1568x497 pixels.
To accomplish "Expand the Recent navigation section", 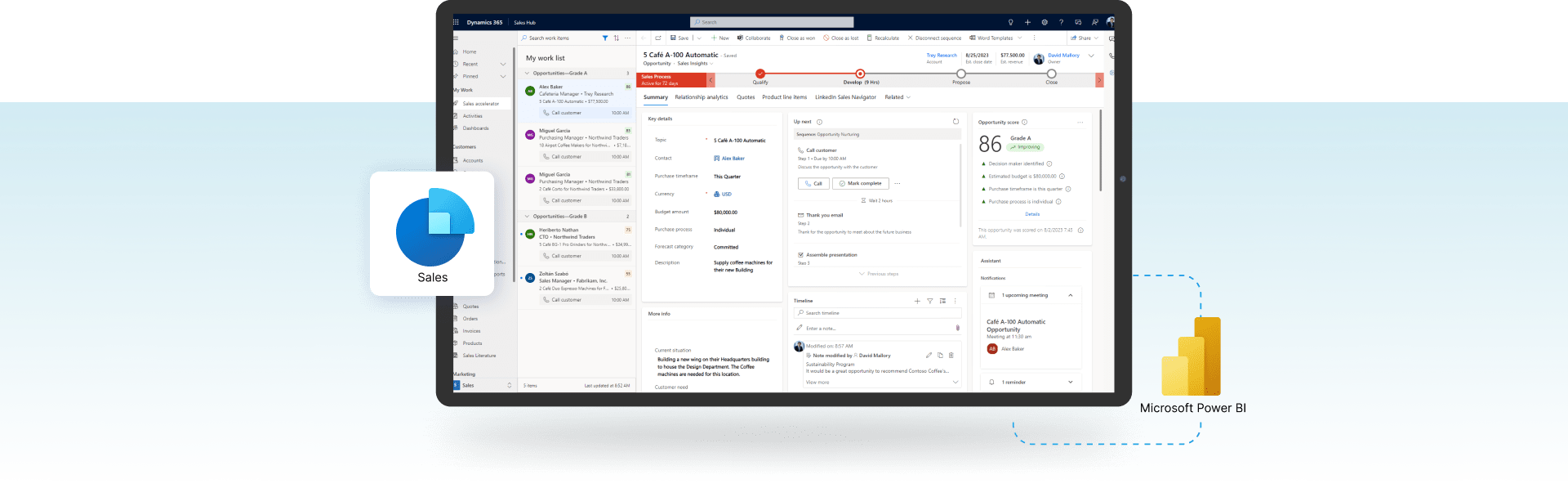I will [x=503, y=64].
